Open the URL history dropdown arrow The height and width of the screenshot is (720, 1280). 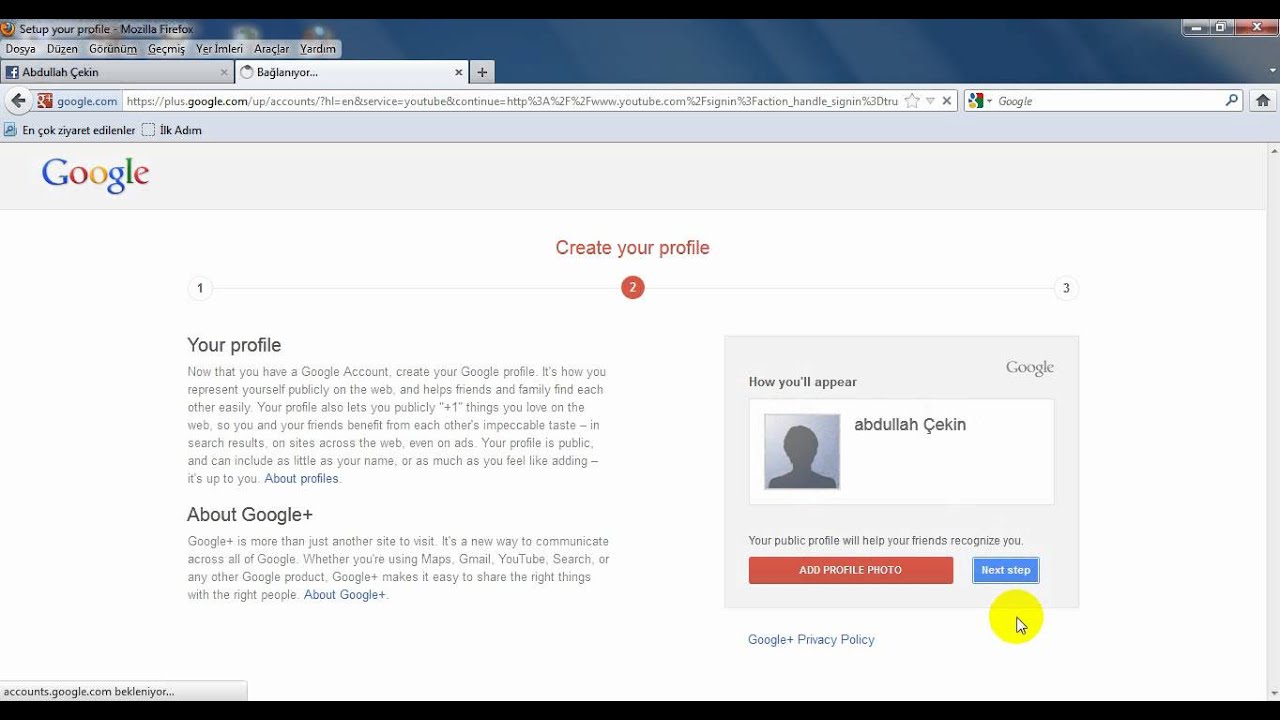pos(930,101)
